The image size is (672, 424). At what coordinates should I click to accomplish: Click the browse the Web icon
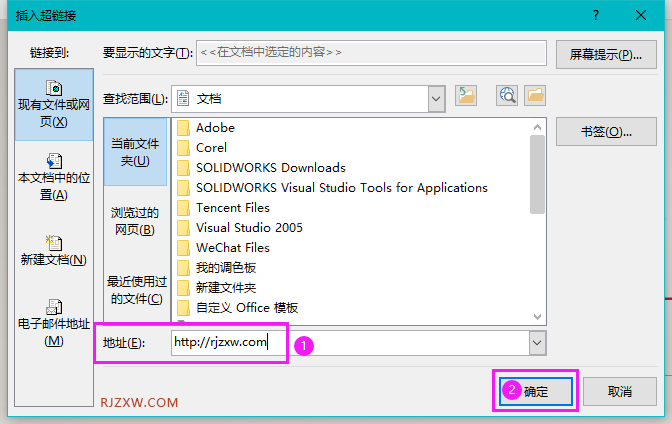(507, 95)
